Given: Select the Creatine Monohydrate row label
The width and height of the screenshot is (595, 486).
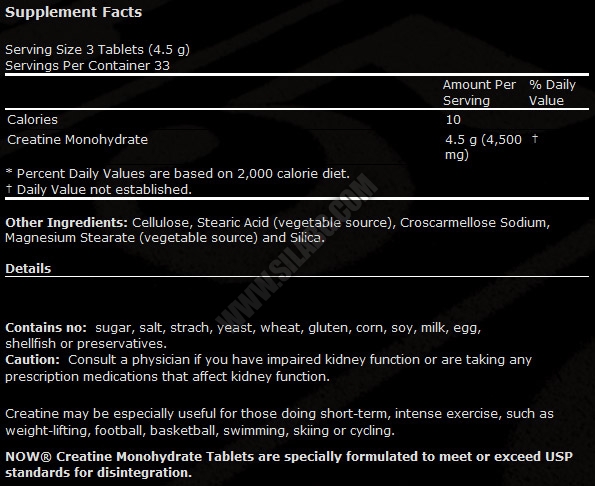Looking at the screenshot, I should click(x=77, y=140).
